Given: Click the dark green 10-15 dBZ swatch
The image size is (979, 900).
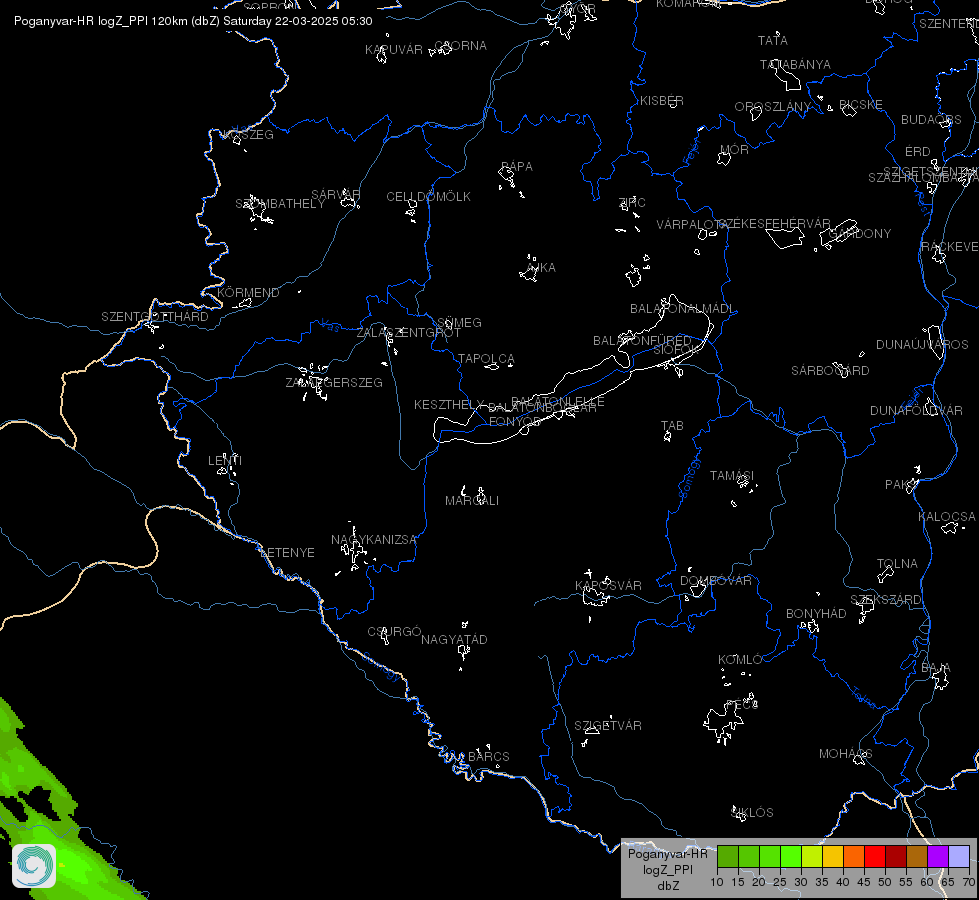Looking at the screenshot, I should pyautogui.click(x=728, y=856).
